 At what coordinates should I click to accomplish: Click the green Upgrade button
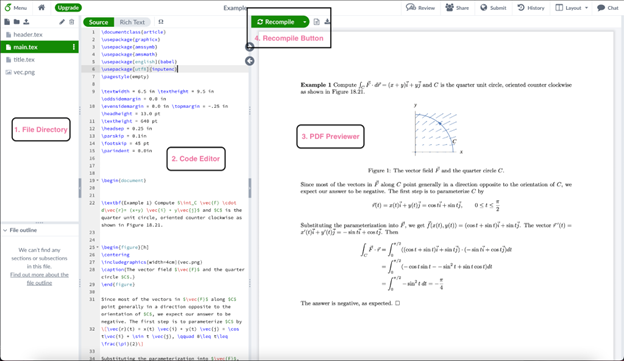68,8
